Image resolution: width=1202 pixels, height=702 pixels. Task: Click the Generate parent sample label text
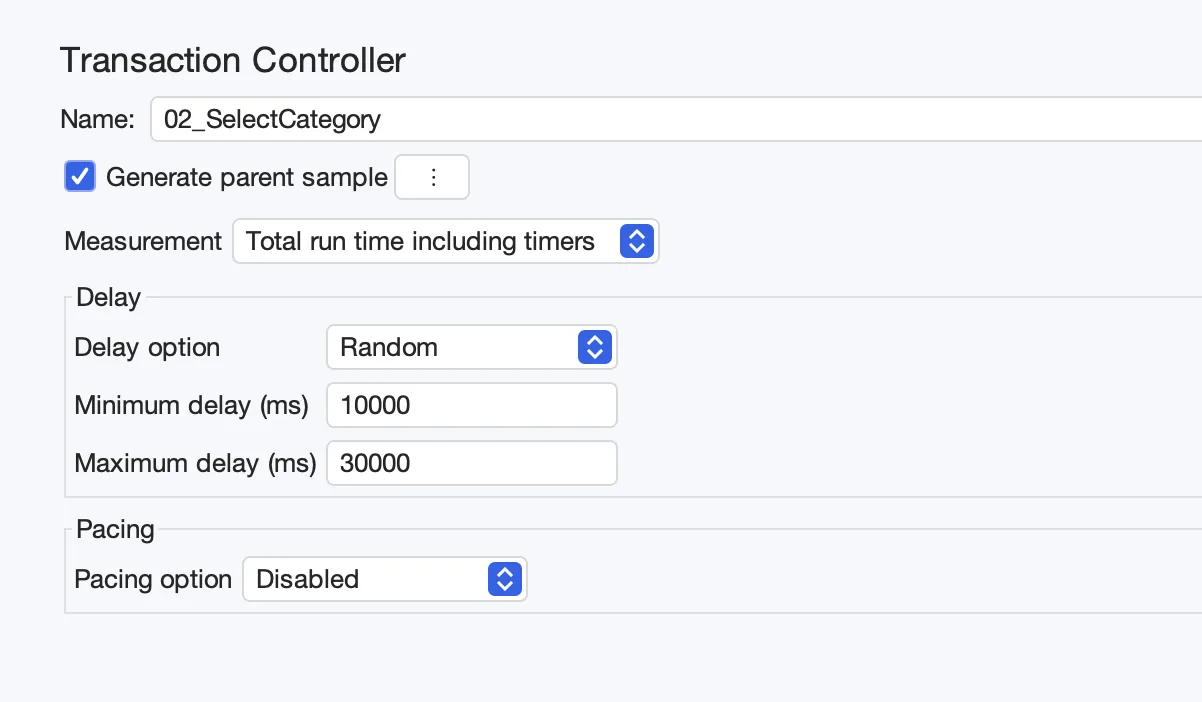coord(247,178)
